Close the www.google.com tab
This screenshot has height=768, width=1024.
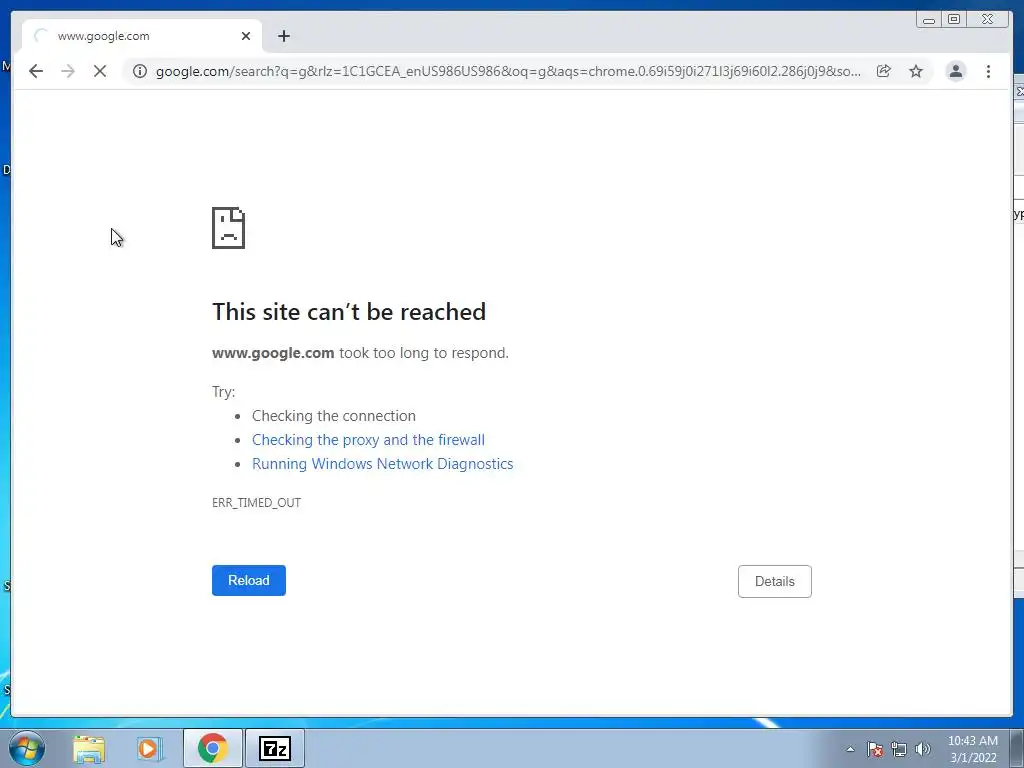(x=246, y=36)
